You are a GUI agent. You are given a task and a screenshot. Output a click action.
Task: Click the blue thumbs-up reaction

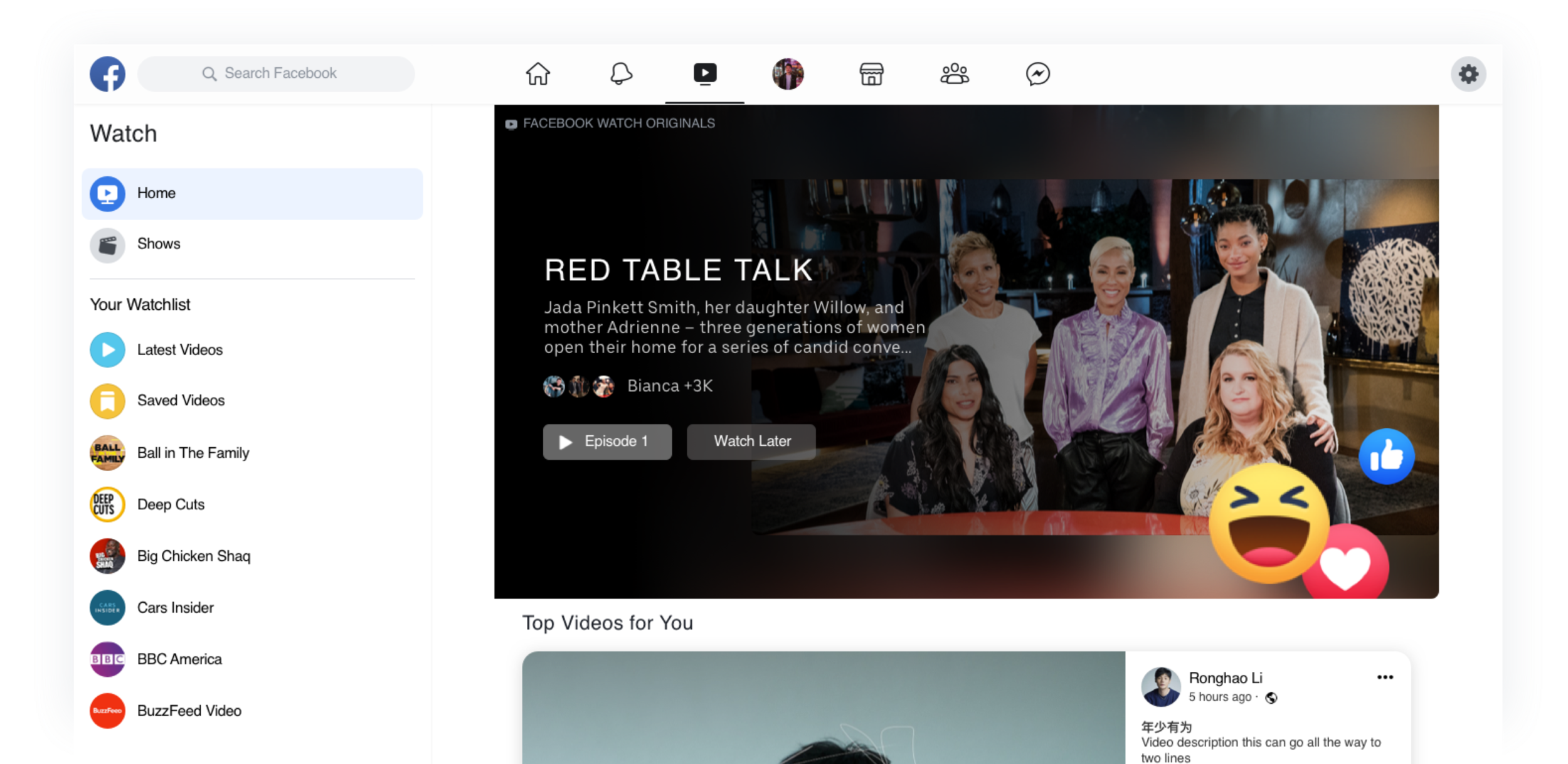click(1386, 456)
